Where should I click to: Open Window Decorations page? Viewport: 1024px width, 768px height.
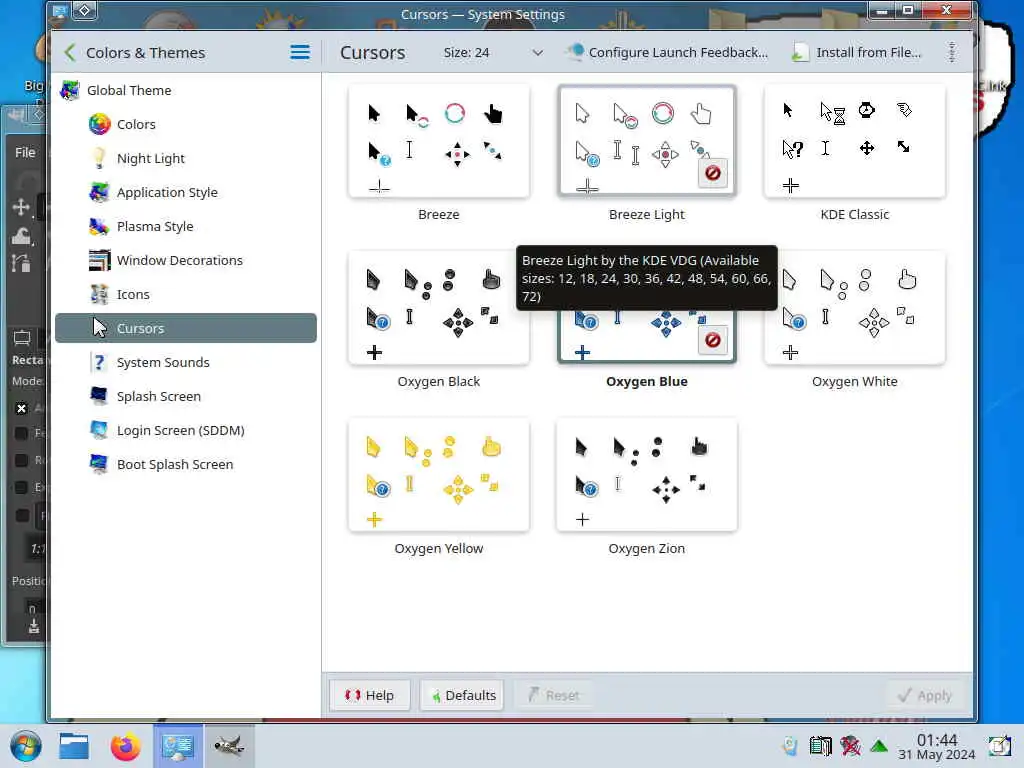(185, 260)
